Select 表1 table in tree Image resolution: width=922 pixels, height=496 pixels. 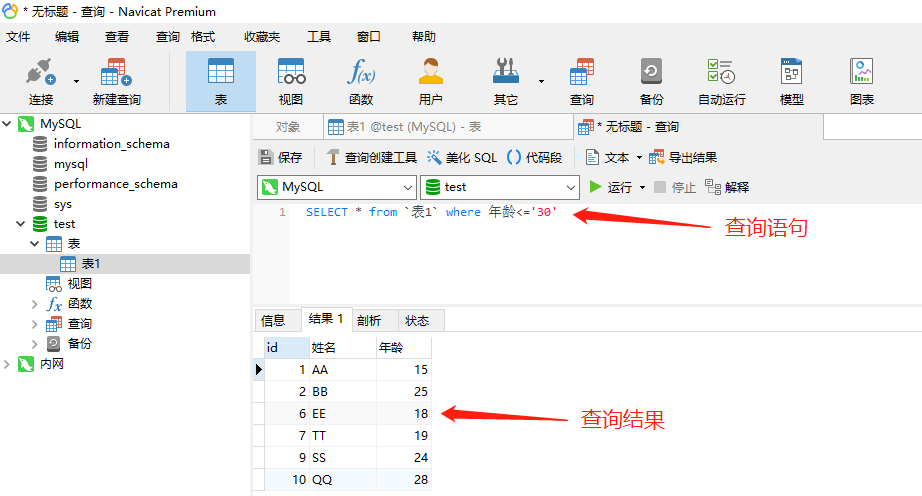pyautogui.click(x=91, y=264)
